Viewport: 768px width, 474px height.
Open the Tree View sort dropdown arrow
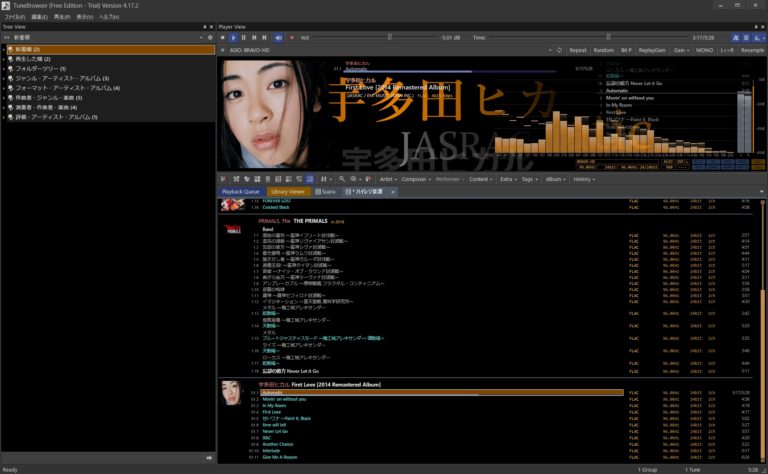point(201,37)
